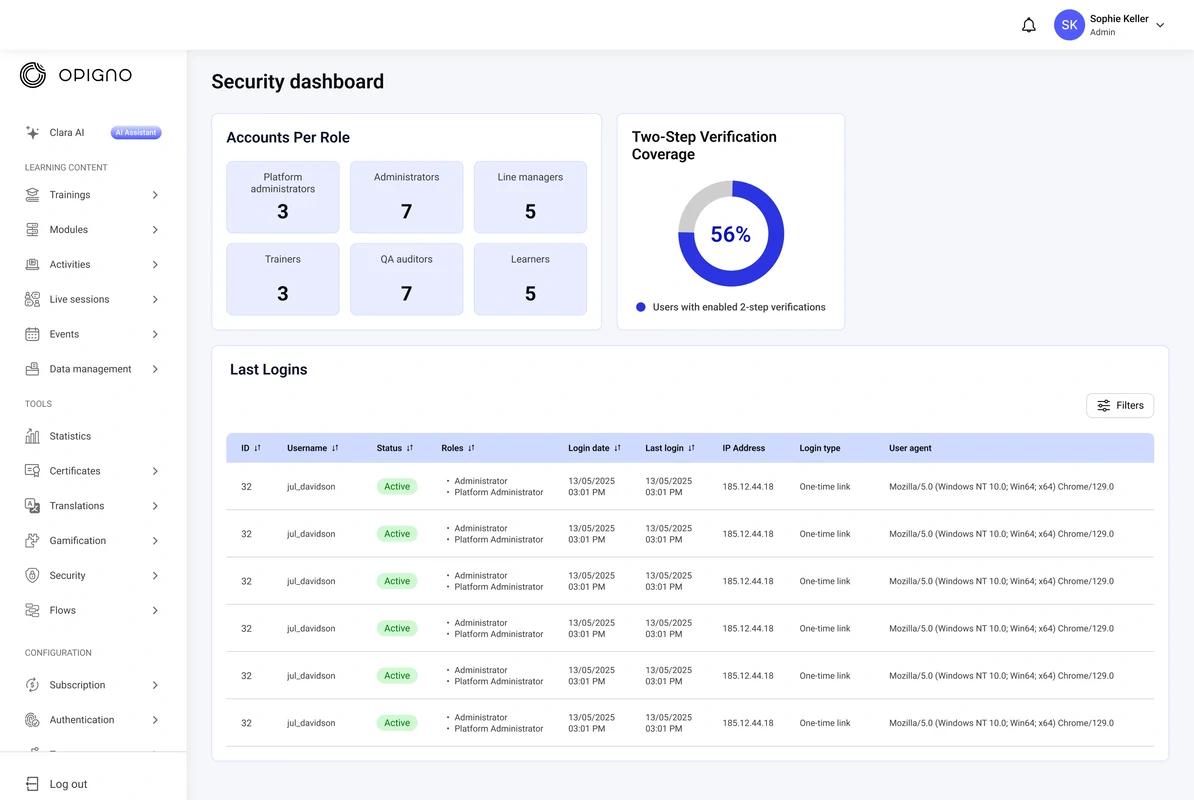Image resolution: width=1194 pixels, height=800 pixels.
Task: Click the Security shield icon
Action: 32,575
